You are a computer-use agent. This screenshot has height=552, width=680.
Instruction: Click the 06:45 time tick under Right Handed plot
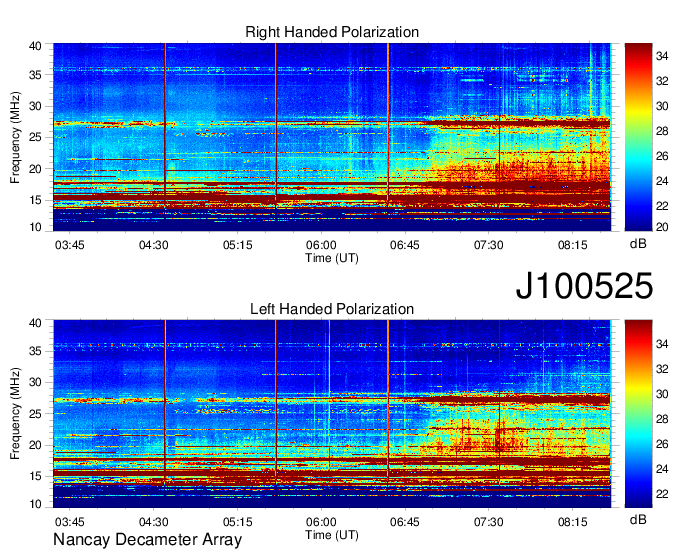click(405, 245)
